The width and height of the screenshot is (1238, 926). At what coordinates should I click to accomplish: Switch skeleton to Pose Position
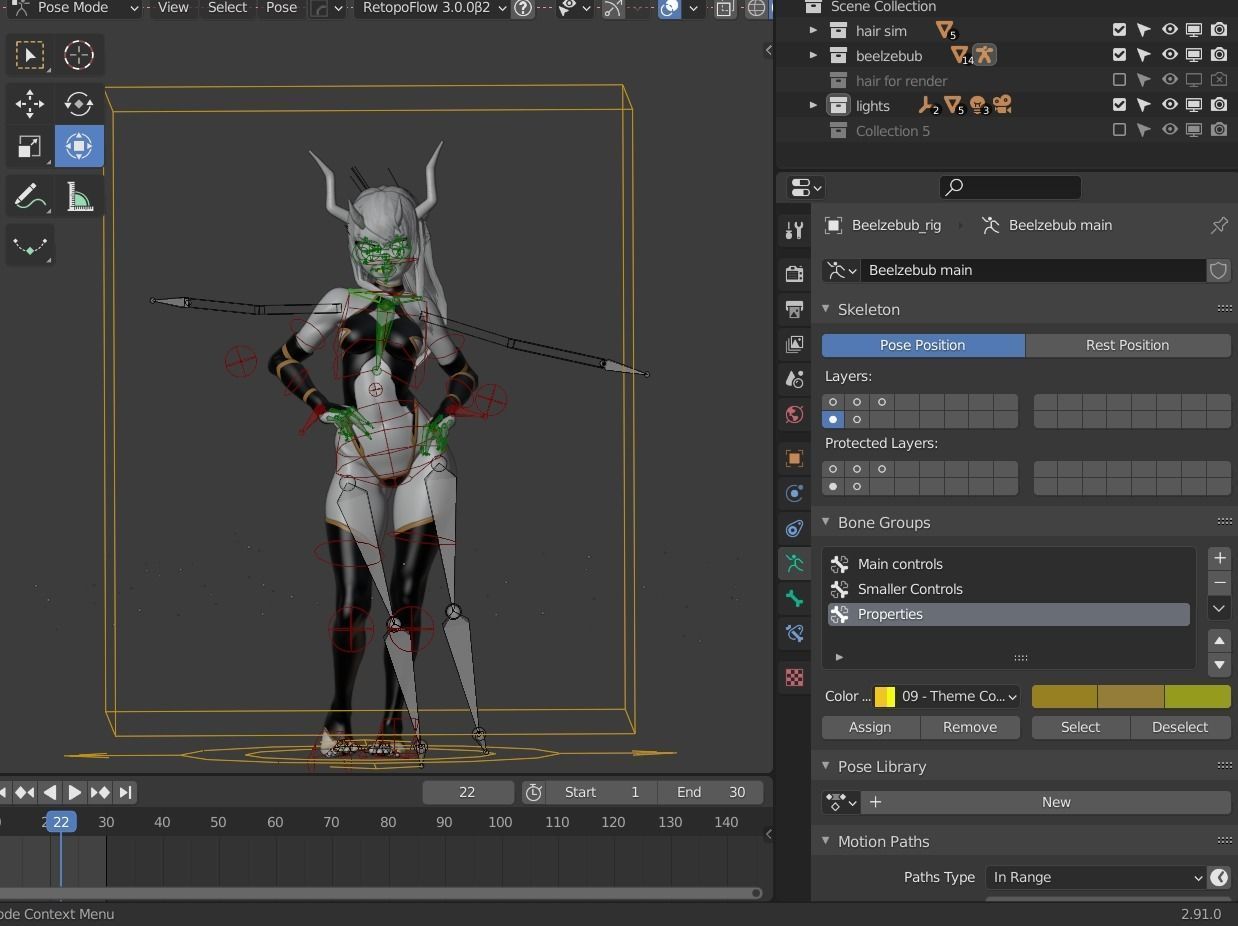(x=923, y=345)
